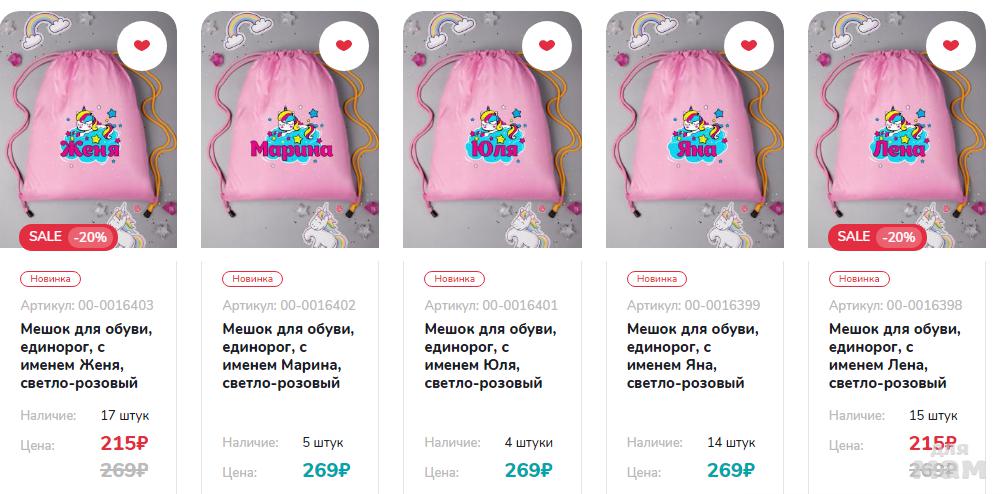Add Женя shoe bag to favorites heart
This screenshot has width=1002, height=494.
click(x=142, y=45)
